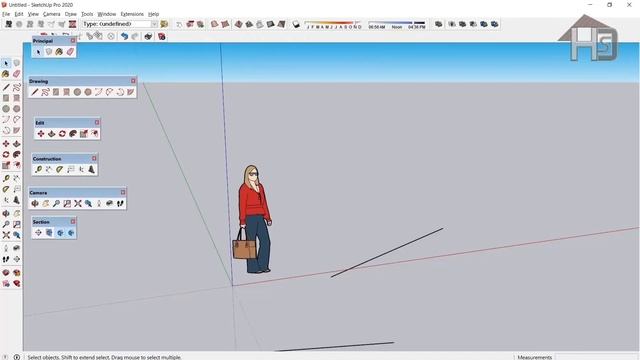The height and width of the screenshot is (360, 640).
Task: Close the Section floating toolbar
Action: [73, 221]
